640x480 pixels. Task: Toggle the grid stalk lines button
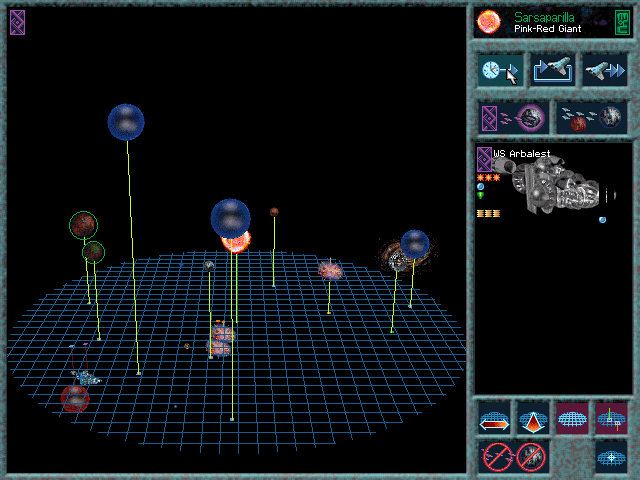click(x=611, y=419)
